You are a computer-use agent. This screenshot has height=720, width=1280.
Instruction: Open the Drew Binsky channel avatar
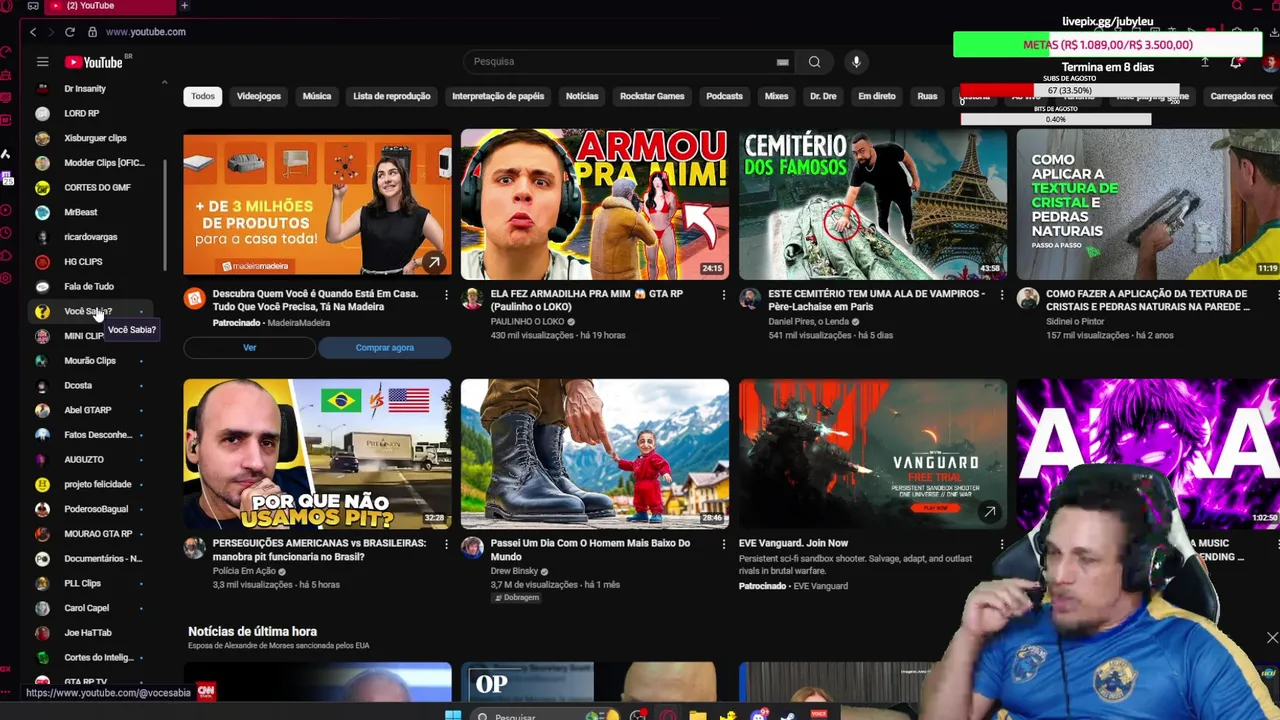tap(472, 547)
